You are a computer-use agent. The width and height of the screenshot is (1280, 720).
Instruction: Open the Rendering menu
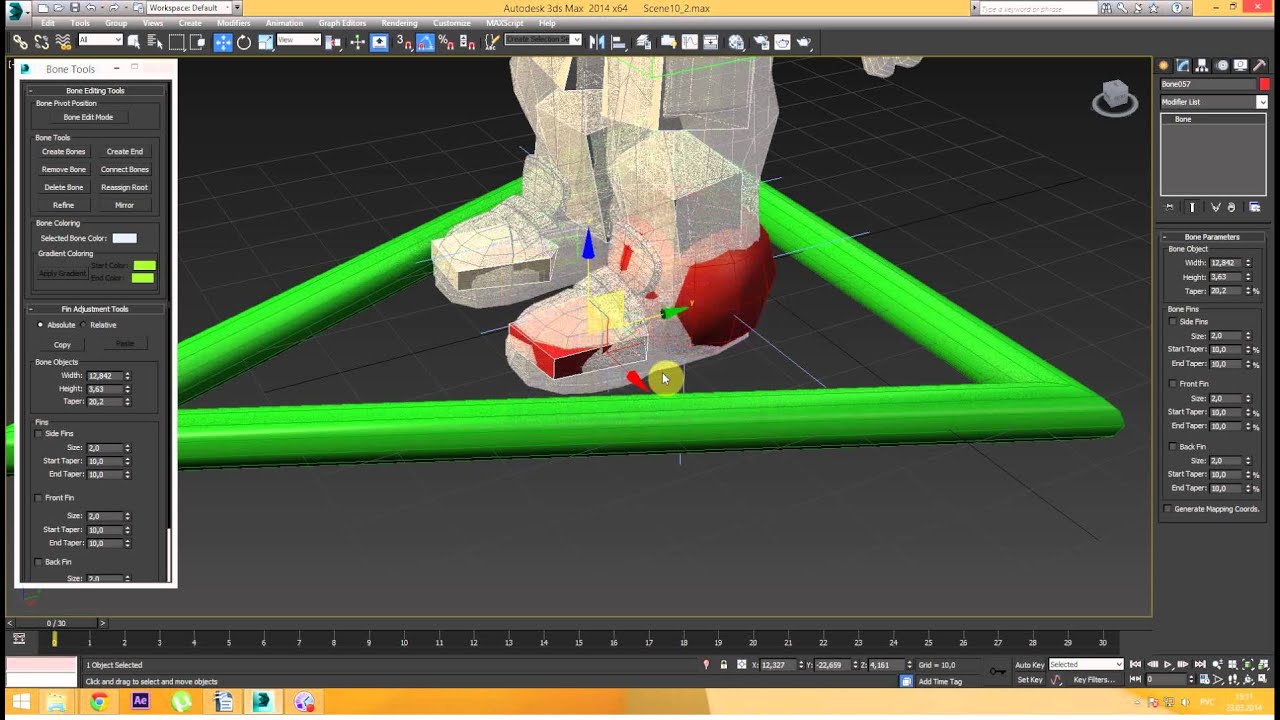[399, 23]
